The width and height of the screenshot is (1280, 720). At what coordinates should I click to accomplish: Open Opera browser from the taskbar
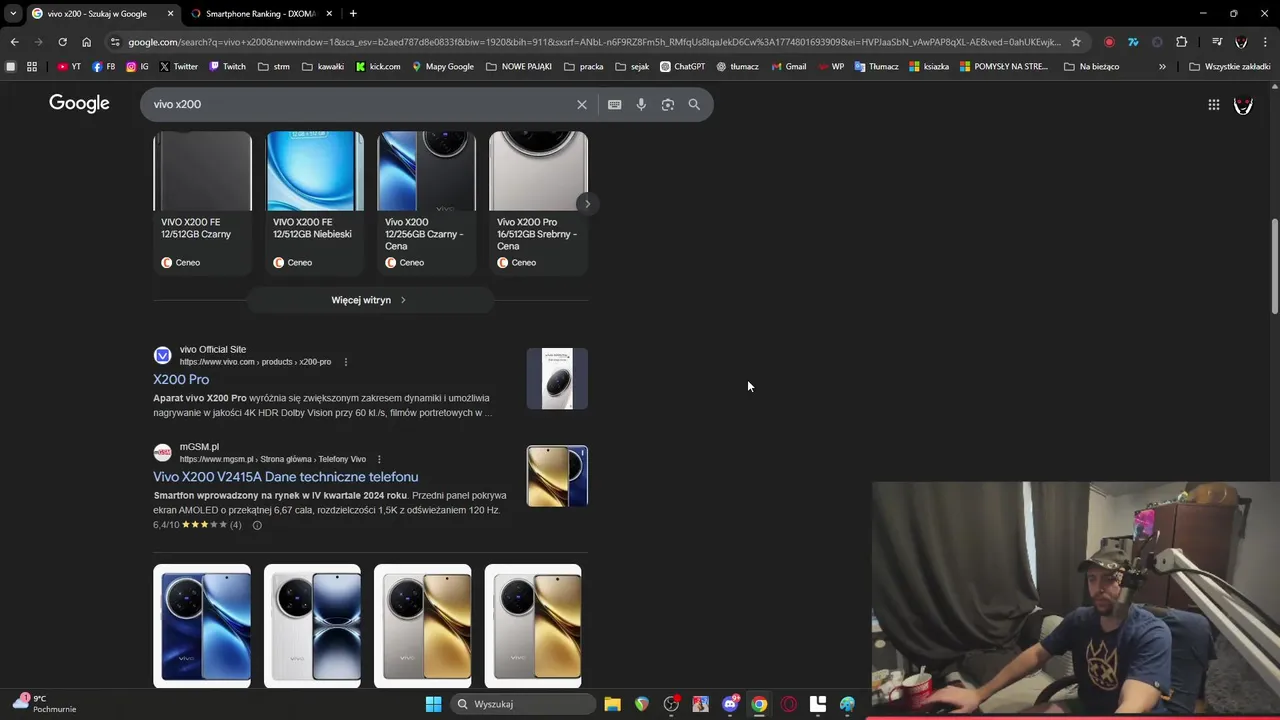(x=788, y=704)
